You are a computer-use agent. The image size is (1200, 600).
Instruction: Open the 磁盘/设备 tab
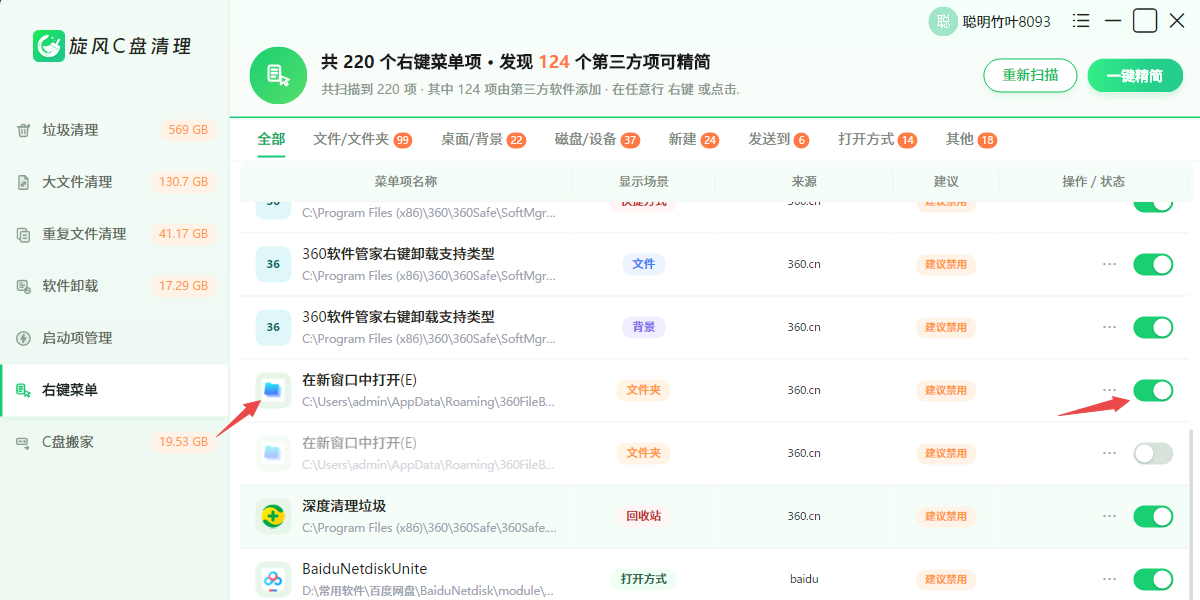pos(597,139)
